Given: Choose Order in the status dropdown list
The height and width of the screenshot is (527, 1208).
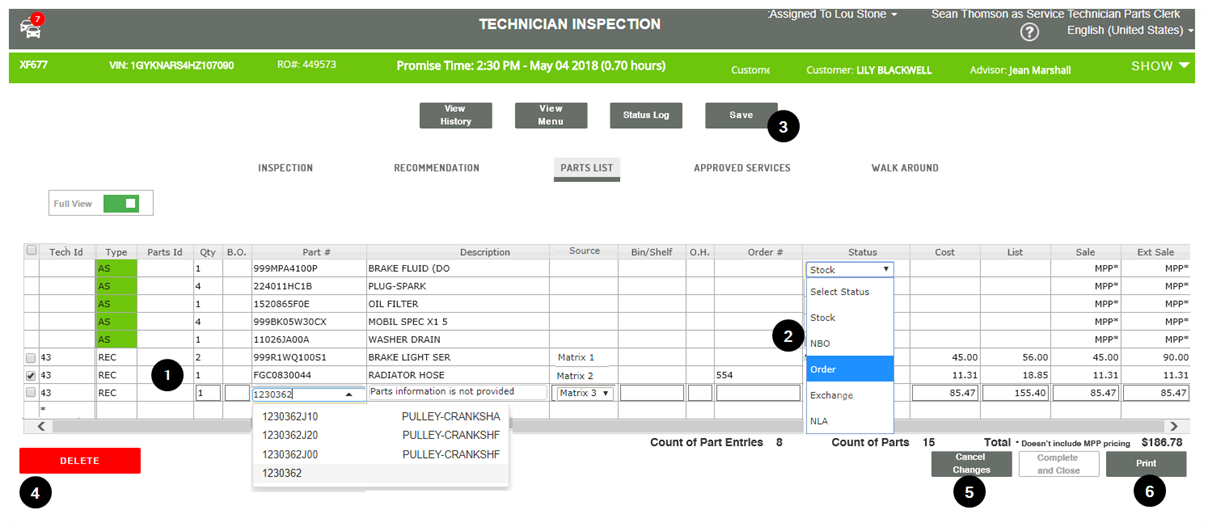Looking at the screenshot, I should coord(849,369).
